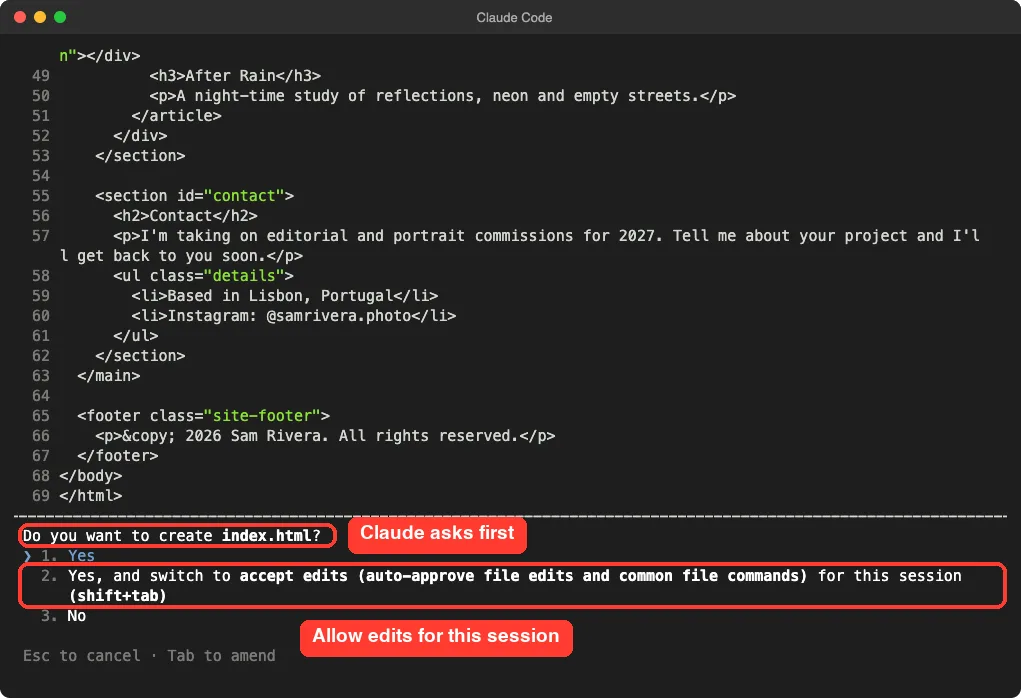Click 'Based in Lisbon, Portugal' list item
Viewport: 1021px width, 698px height.
click(285, 296)
